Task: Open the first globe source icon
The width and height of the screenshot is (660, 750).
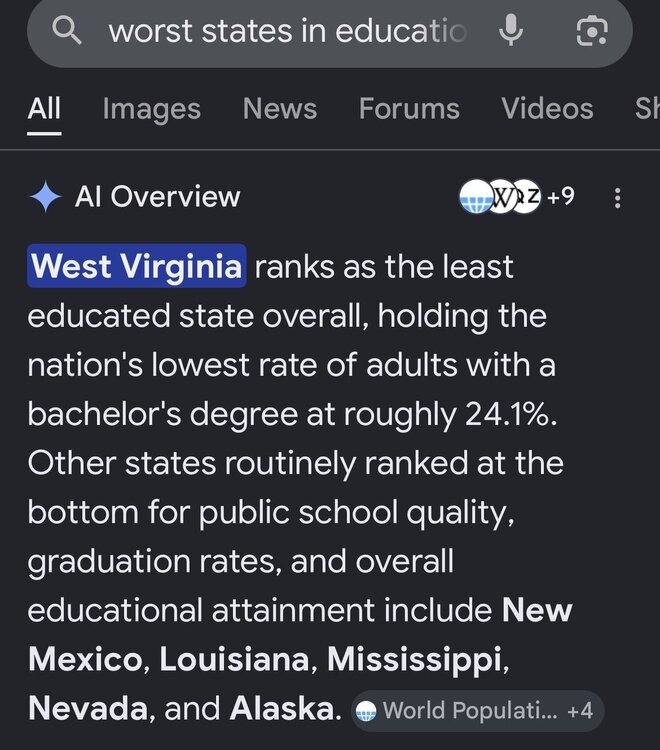Action: point(475,196)
